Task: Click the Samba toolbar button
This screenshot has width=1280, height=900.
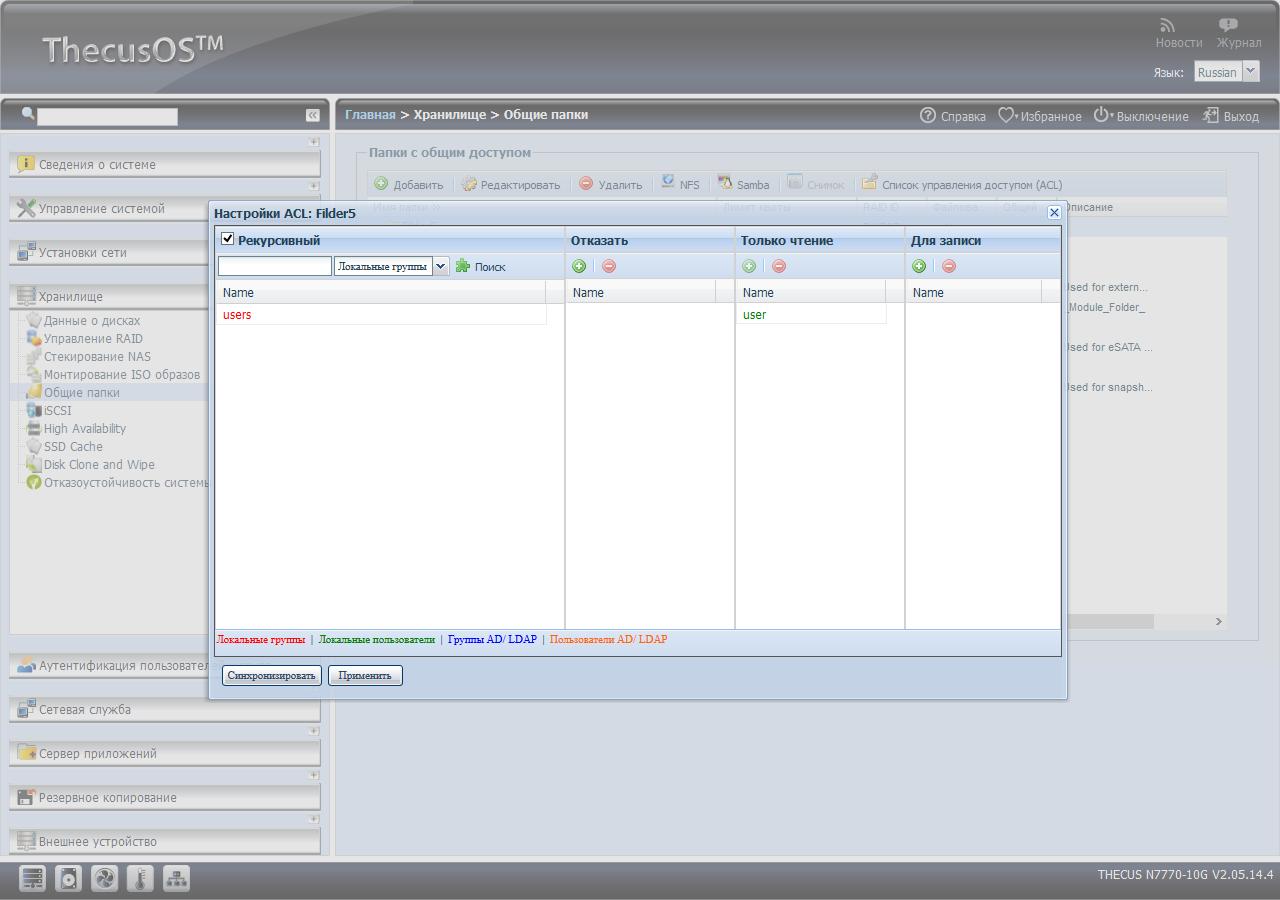Action: pyautogui.click(x=744, y=185)
